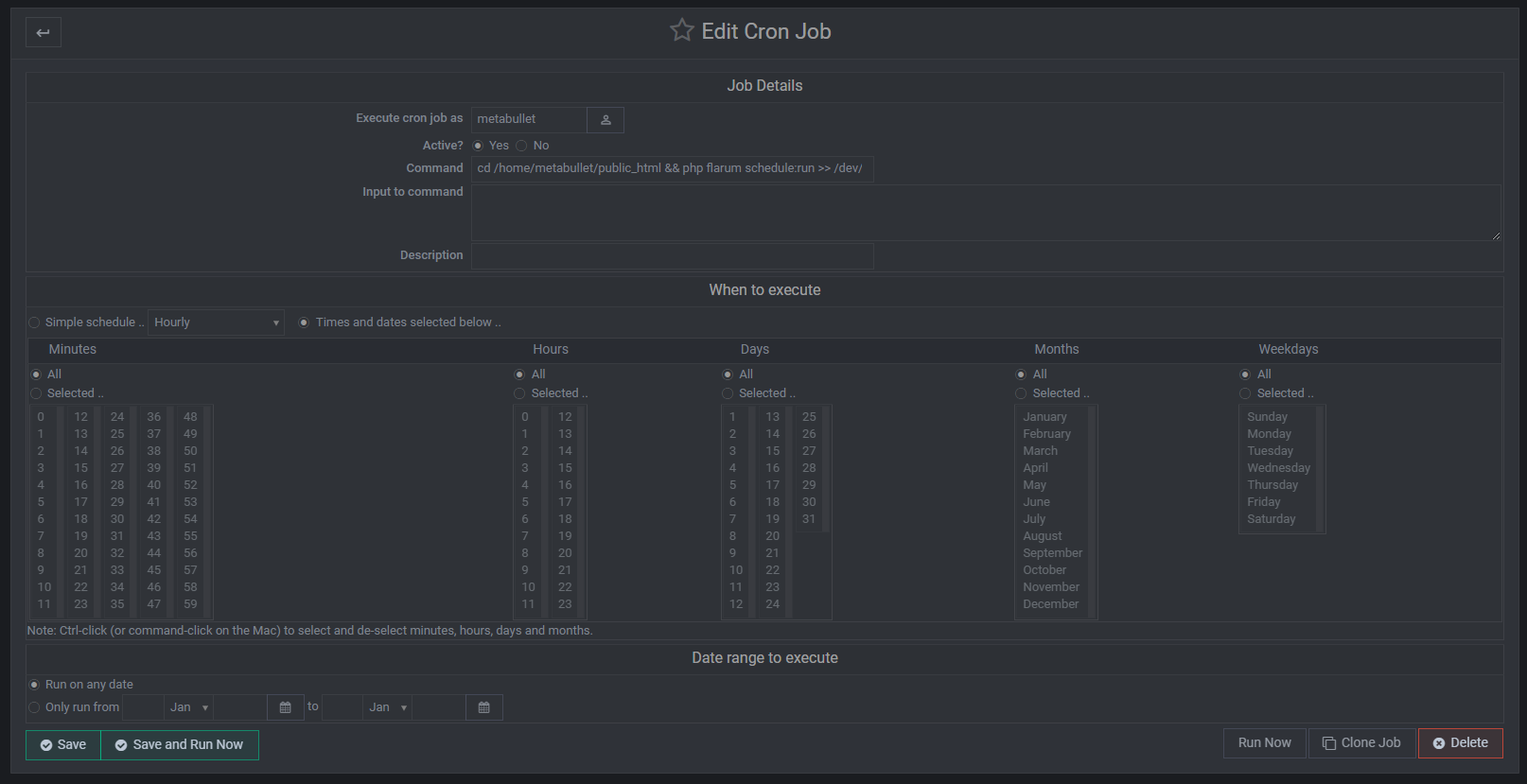Open the end month Jan dropdown
The image size is (1527, 784).
387,707
